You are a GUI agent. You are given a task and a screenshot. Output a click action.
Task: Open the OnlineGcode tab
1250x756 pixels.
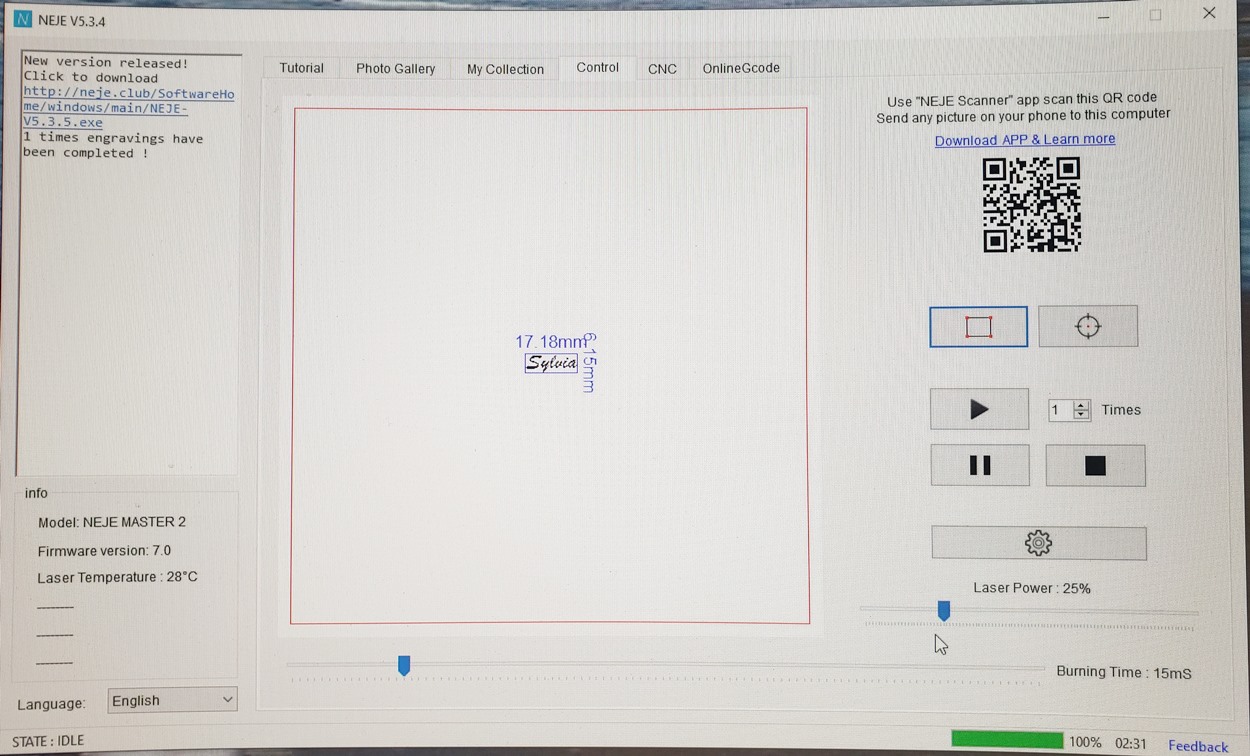click(740, 68)
